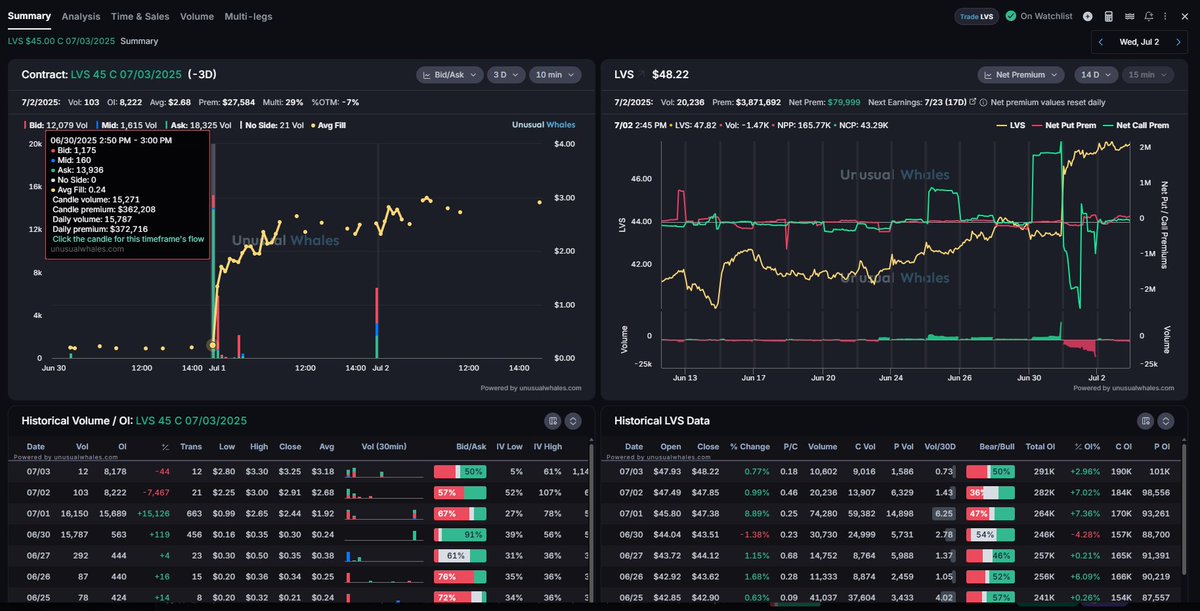Close the contract view with X icon
This screenshot has width=1200, height=611.
[x=1184, y=16]
